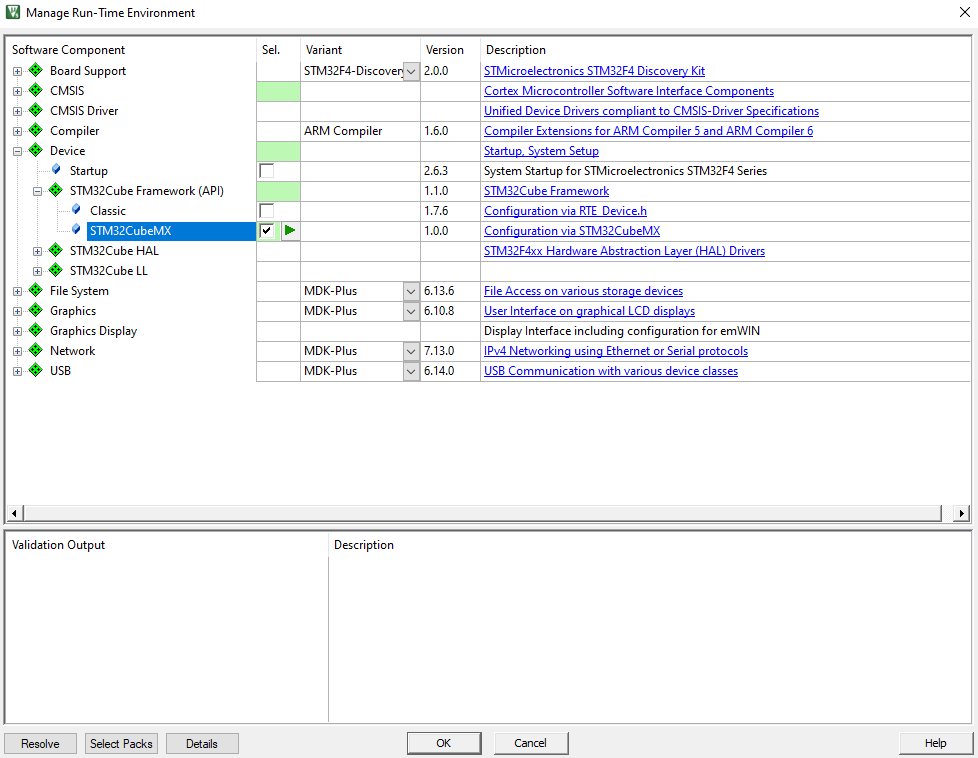This screenshot has width=978, height=758.
Task: Expand the CMSIS Driver tree node
Action: (17, 111)
